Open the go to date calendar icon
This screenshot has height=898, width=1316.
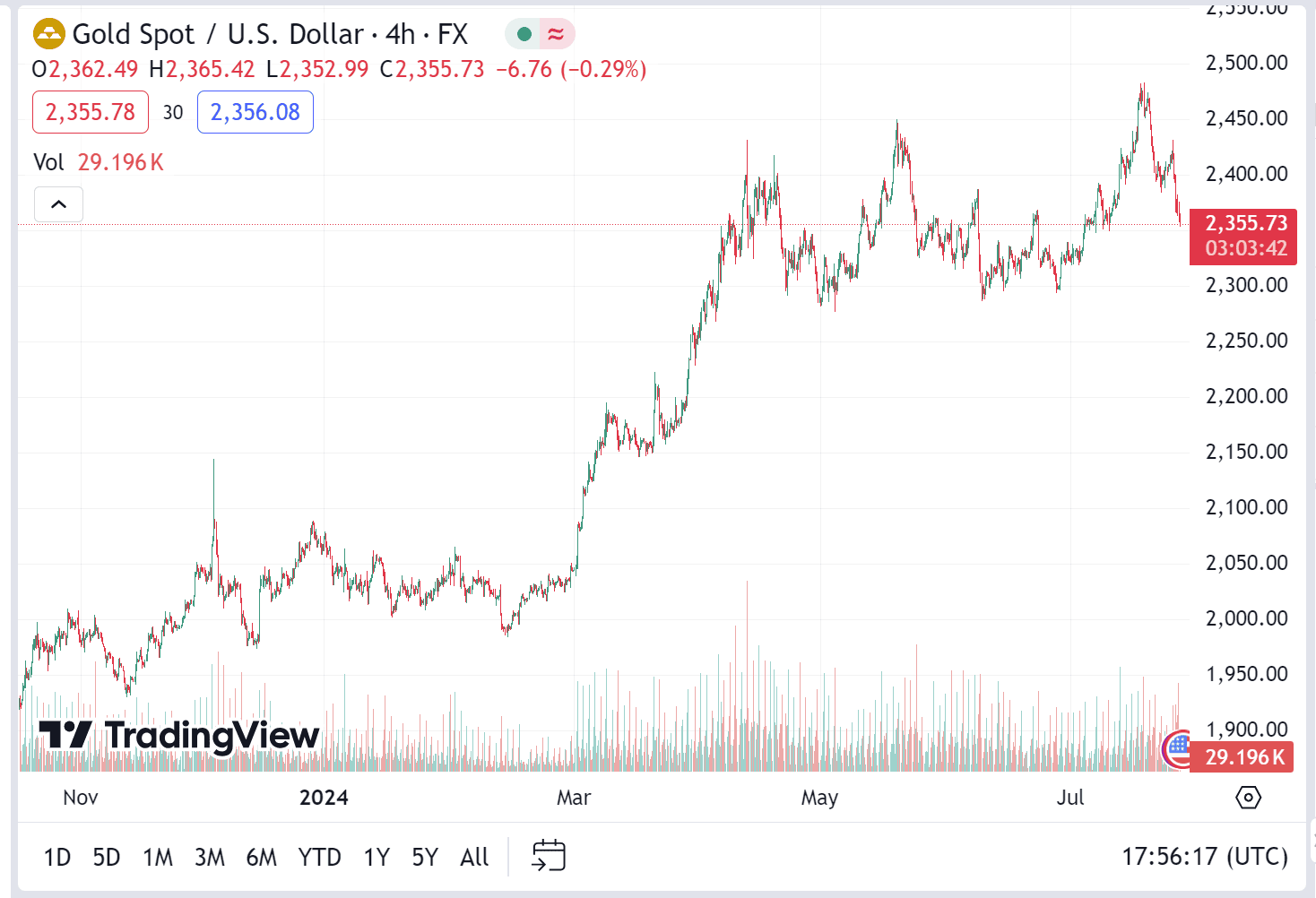click(x=549, y=856)
